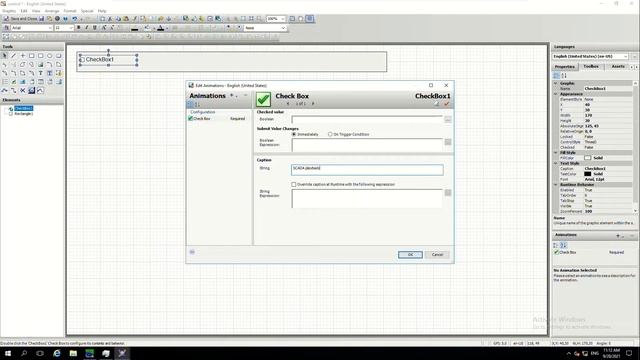Switch to the Assets tab
This screenshot has height=360, width=640.
click(x=618, y=66)
